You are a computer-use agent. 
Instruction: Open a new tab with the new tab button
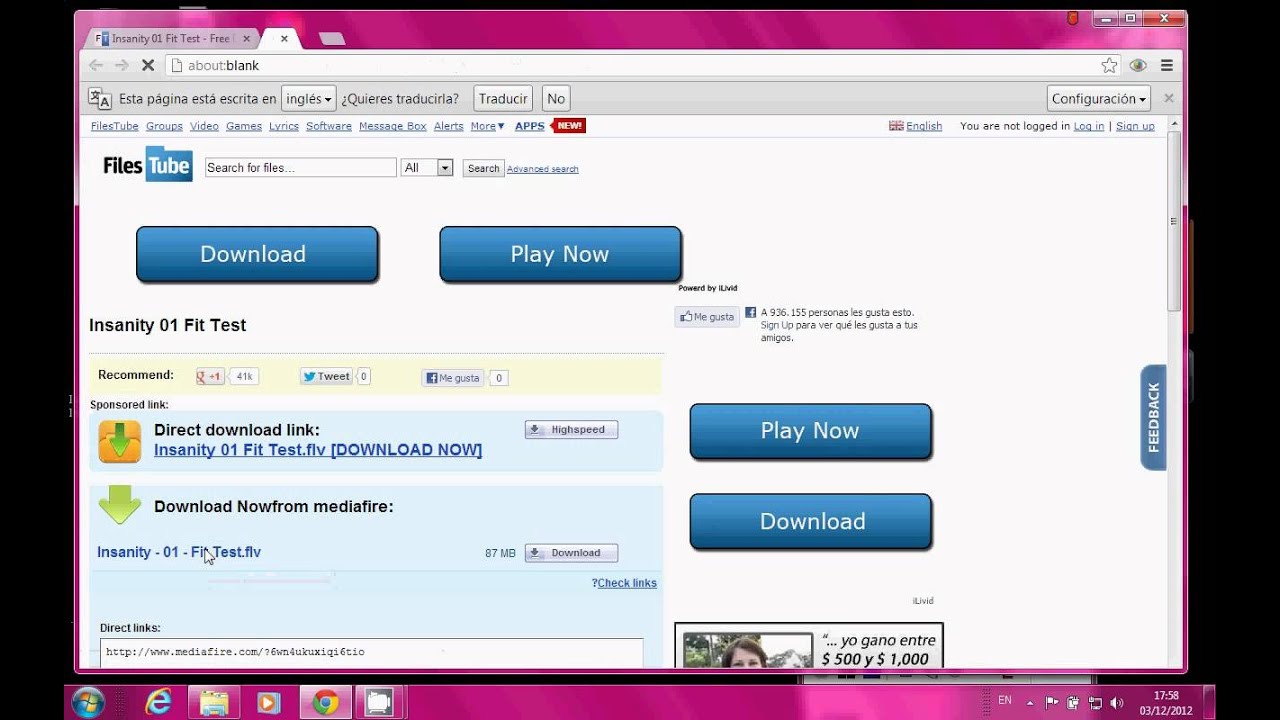tap(332, 39)
